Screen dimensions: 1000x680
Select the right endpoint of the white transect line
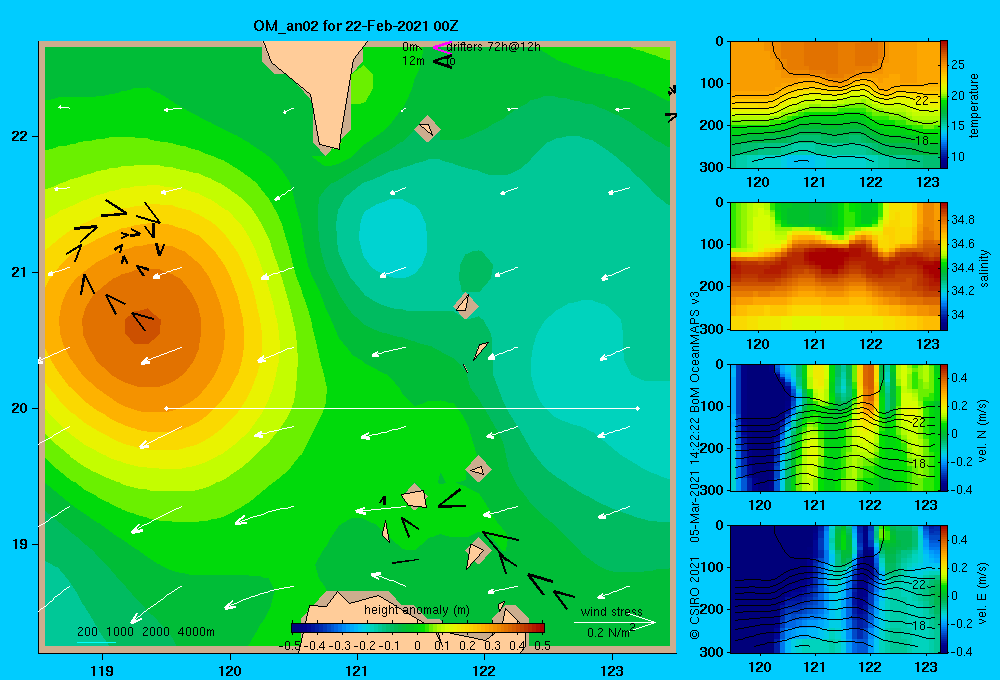(638, 408)
